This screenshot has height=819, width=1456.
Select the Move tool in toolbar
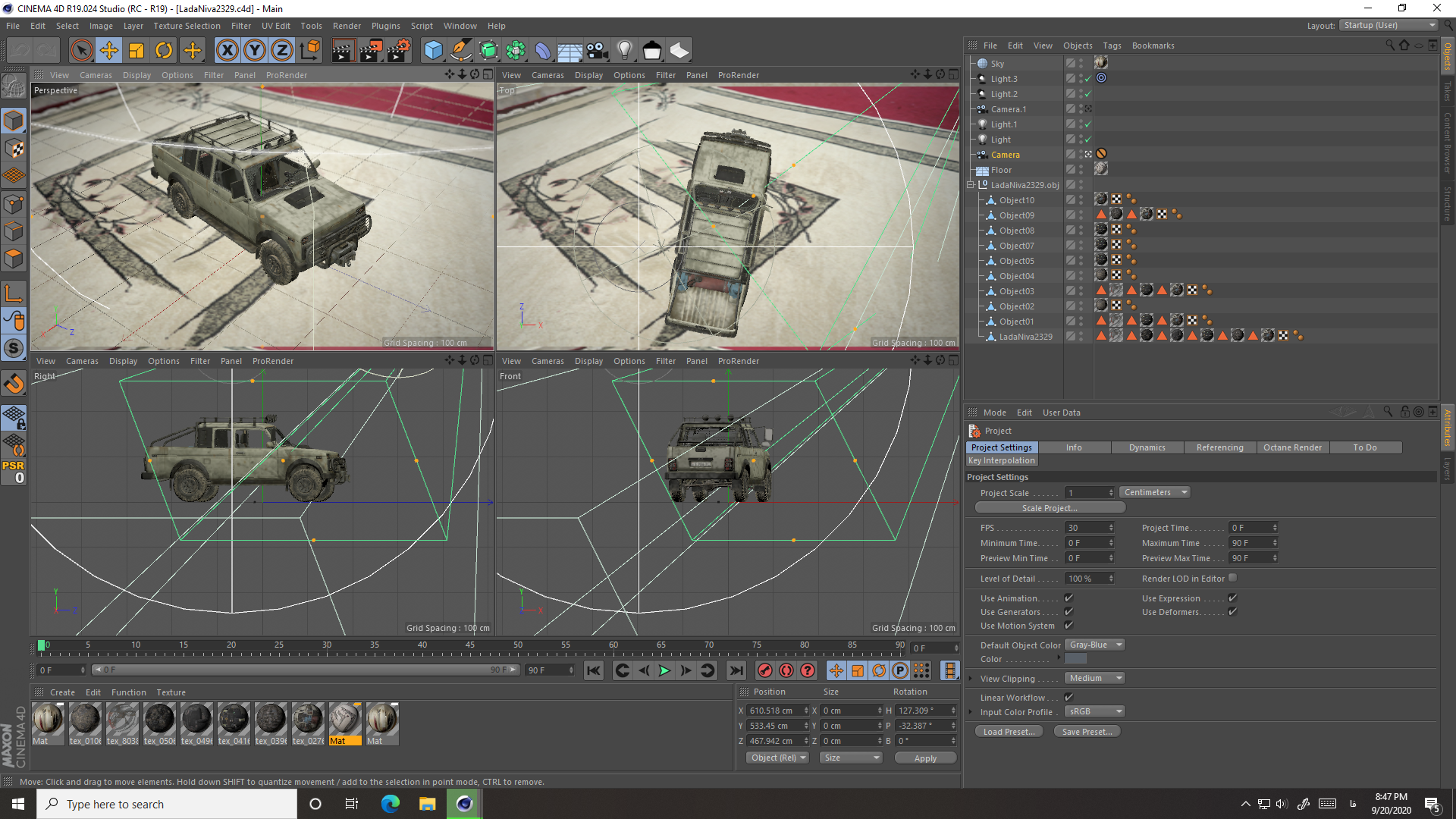(x=109, y=50)
